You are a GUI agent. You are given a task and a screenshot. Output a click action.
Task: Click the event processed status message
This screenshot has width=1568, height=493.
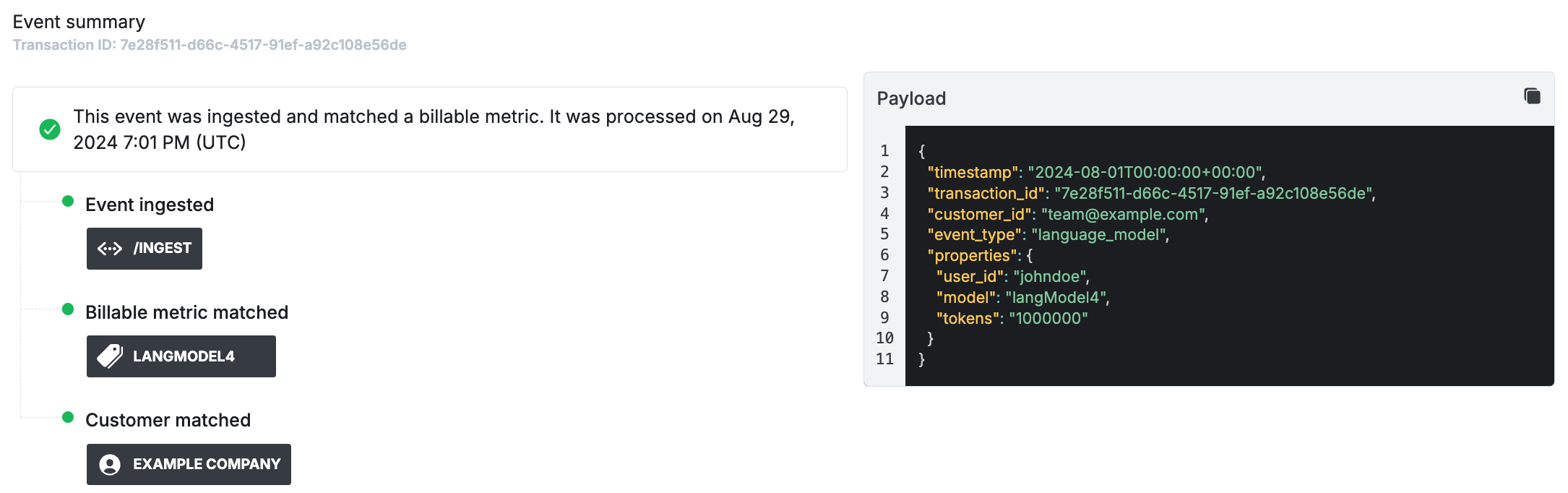coord(434,129)
